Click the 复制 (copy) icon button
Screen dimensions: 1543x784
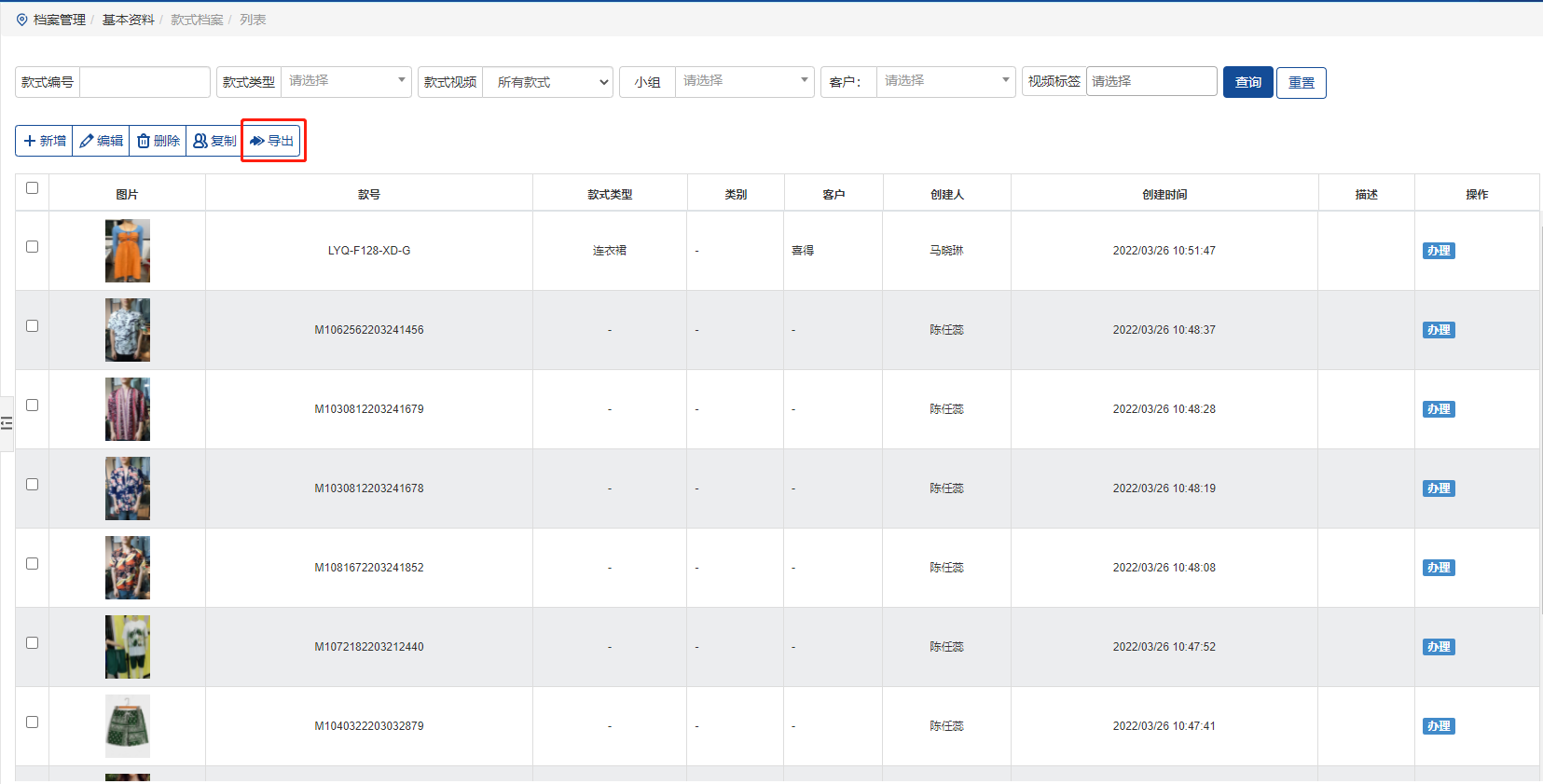click(214, 141)
